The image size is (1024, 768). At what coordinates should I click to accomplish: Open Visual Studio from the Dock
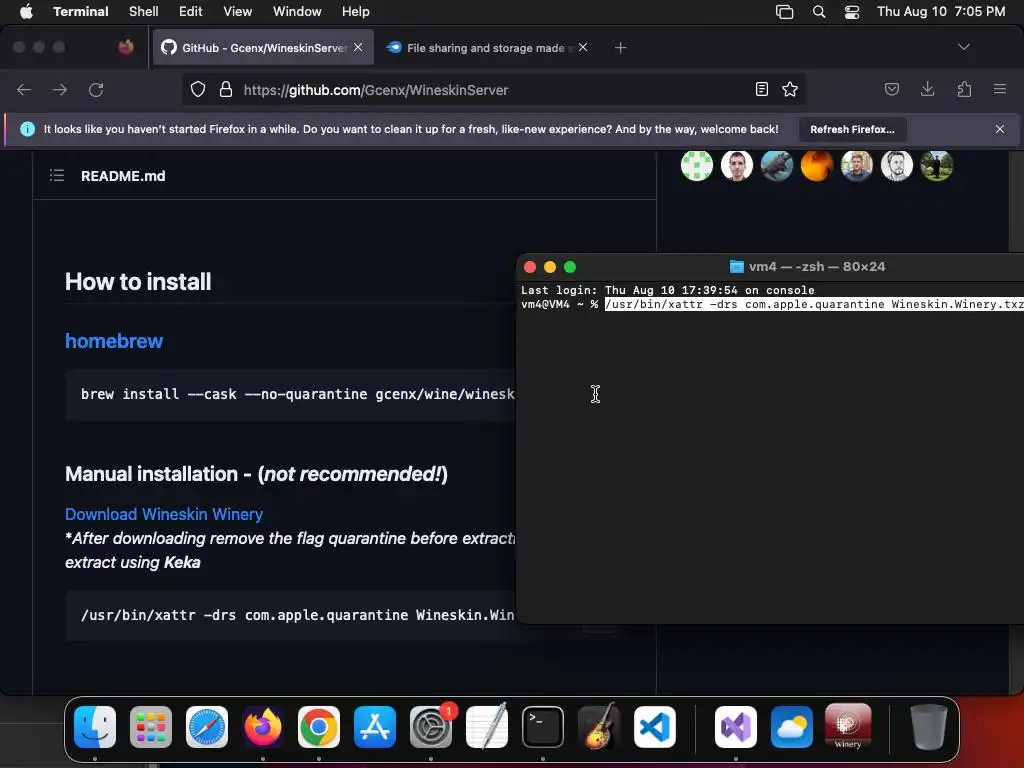[x=736, y=727]
